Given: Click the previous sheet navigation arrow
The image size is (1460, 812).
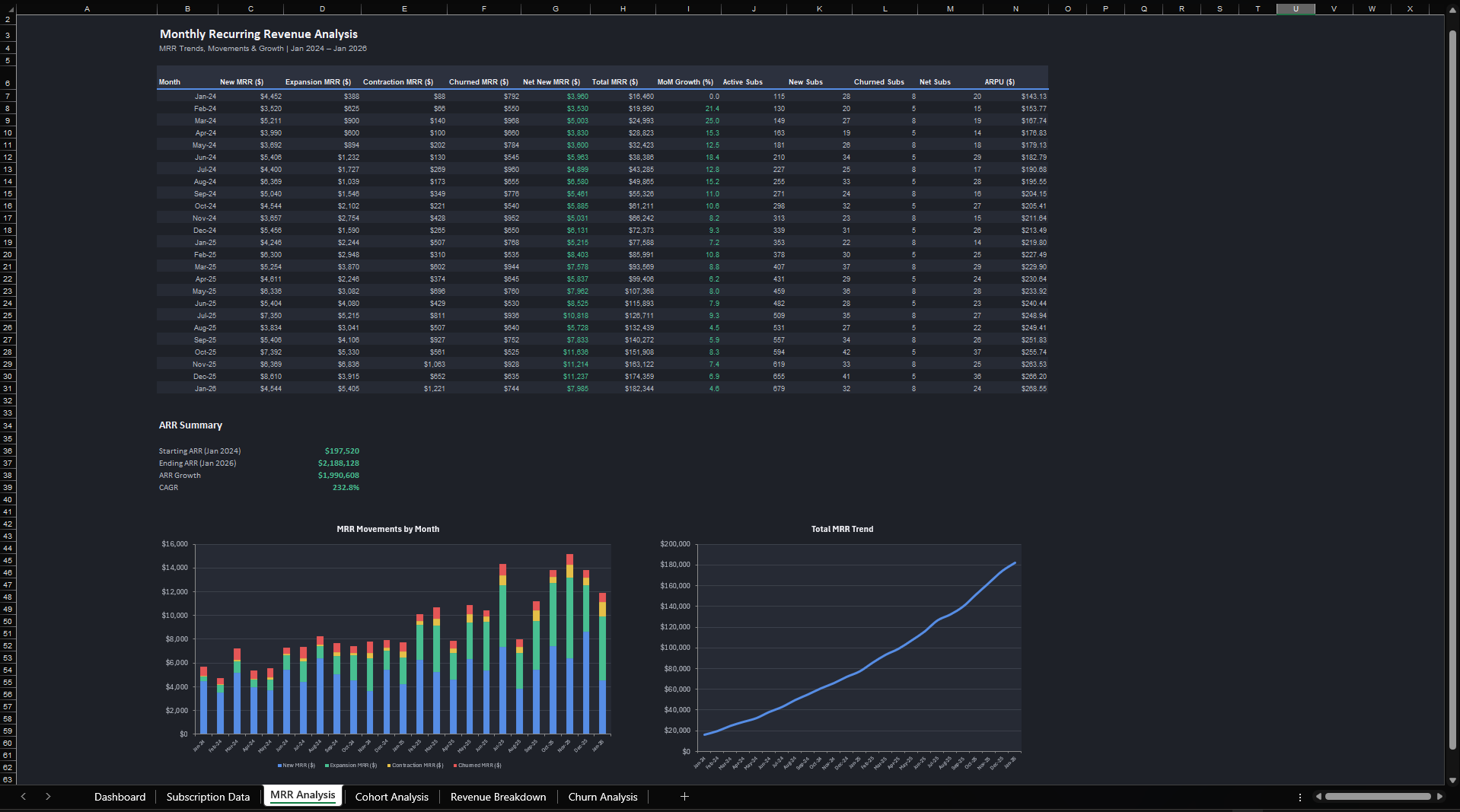Looking at the screenshot, I should 24,796.
